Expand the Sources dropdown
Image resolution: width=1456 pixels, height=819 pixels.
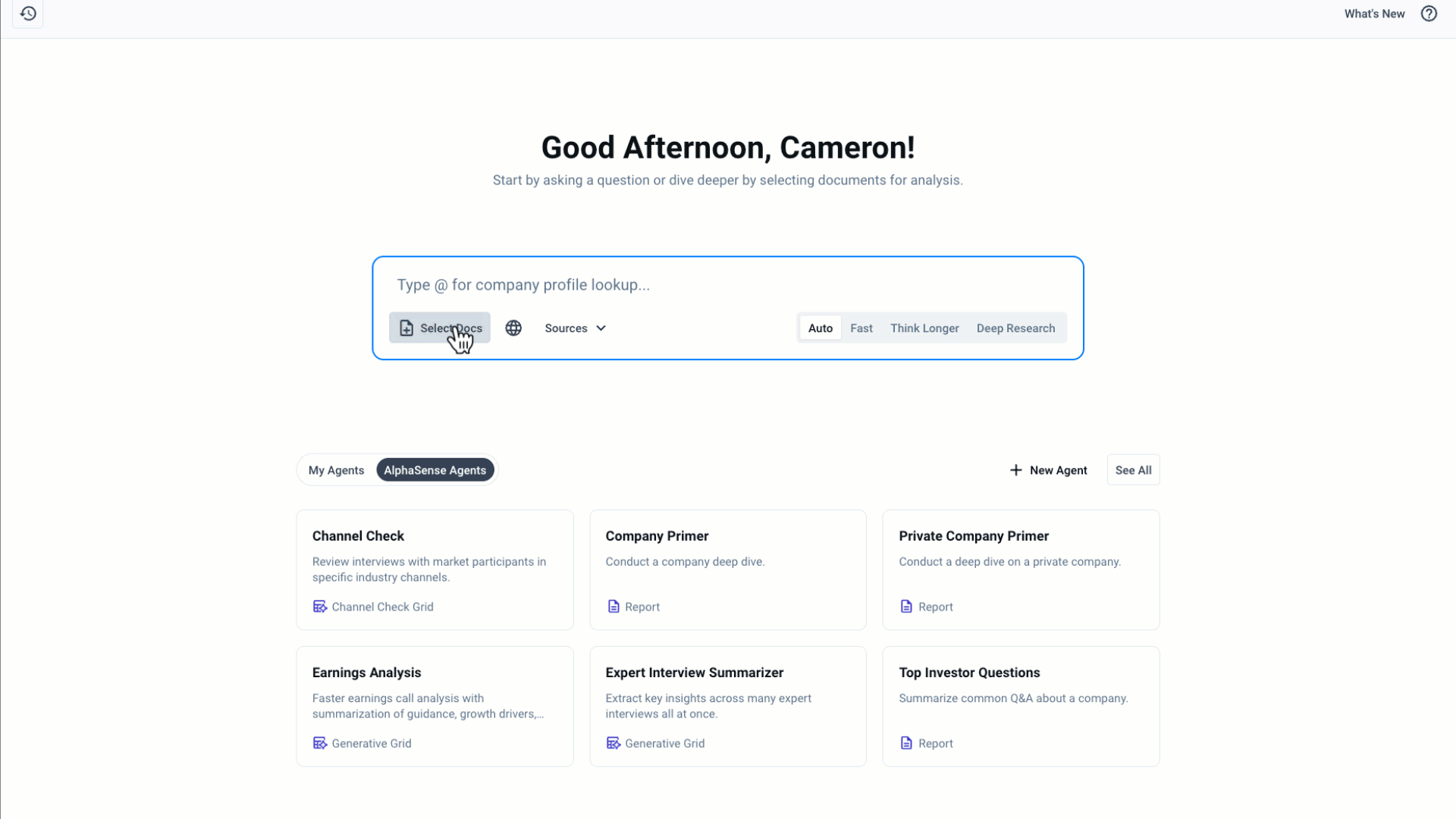pyautogui.click(x=574, y=328)
